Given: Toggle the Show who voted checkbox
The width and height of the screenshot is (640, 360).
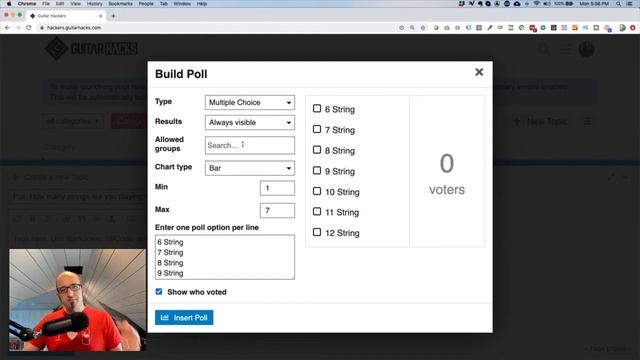Looking at the screenshot, I should pyautogui.click(x=159, y=292).
